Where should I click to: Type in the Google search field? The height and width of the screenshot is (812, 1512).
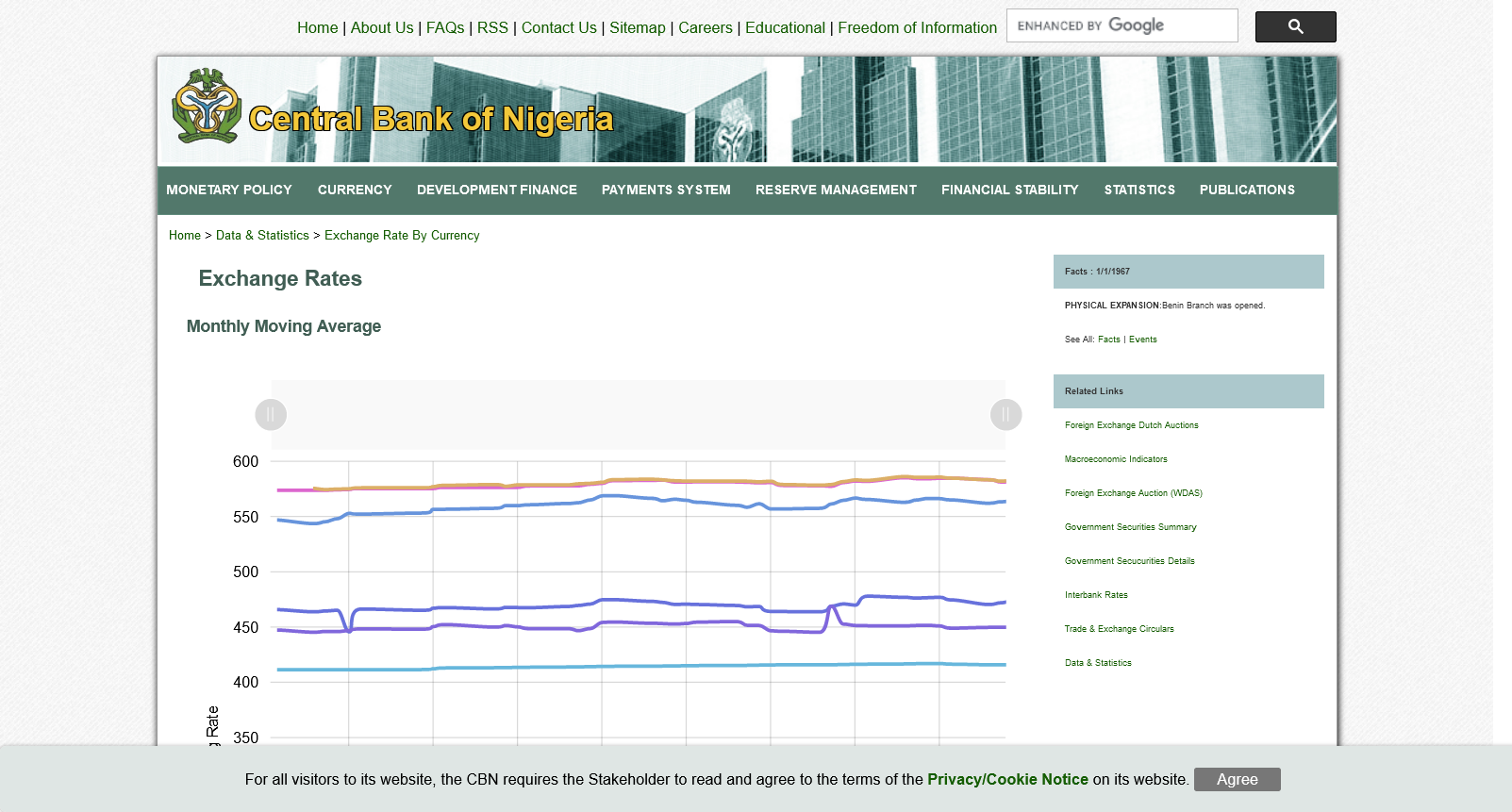pos(1121,26)
